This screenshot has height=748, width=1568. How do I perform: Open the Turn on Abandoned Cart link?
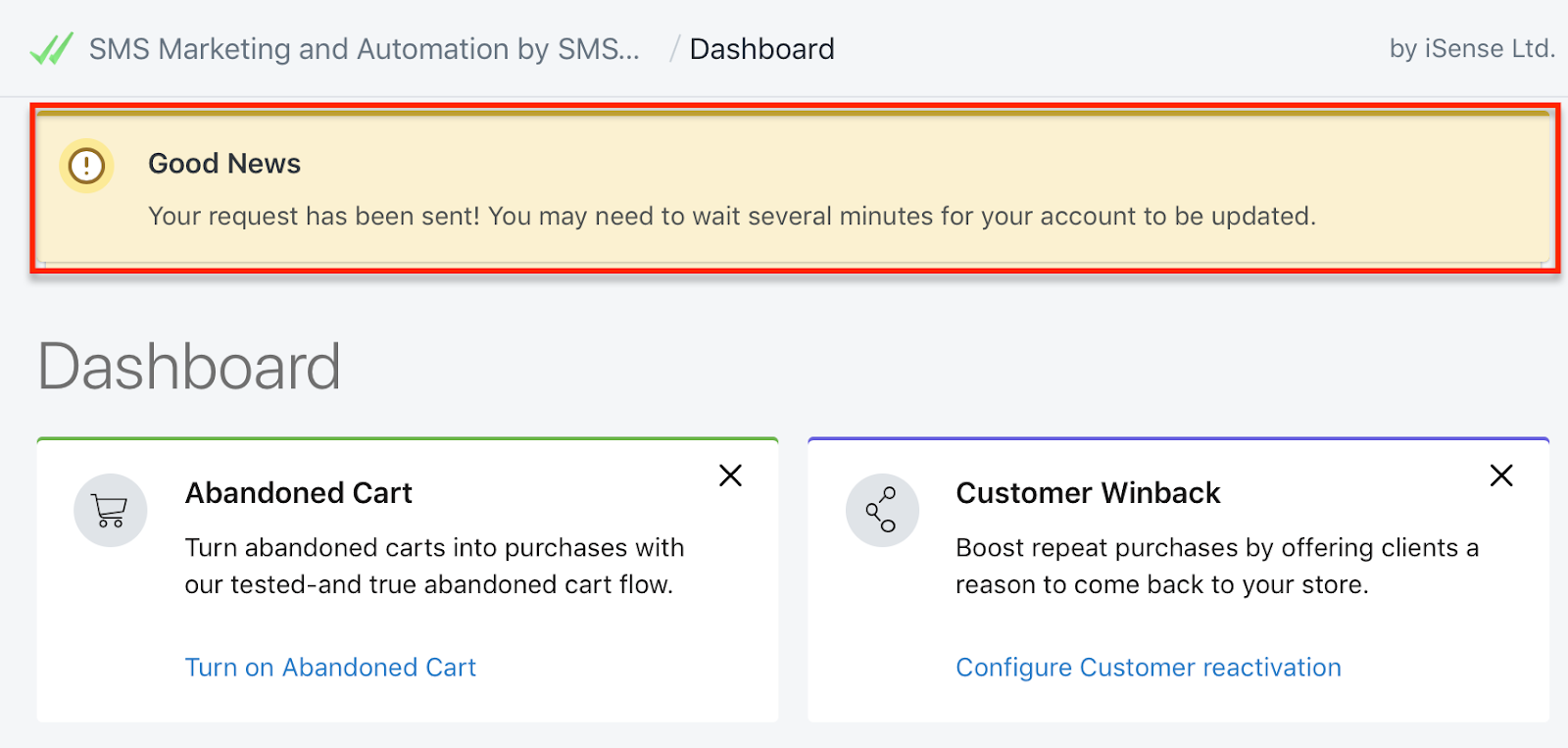330,668
